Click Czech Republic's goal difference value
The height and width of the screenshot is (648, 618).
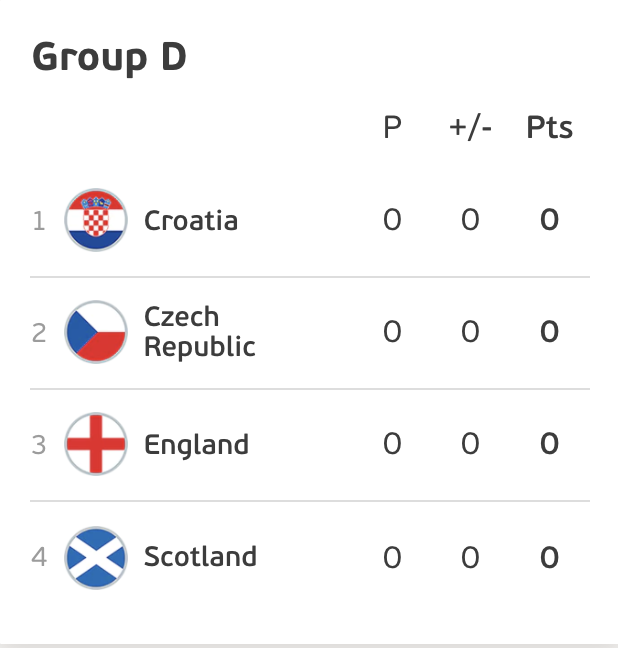[470, 332]
